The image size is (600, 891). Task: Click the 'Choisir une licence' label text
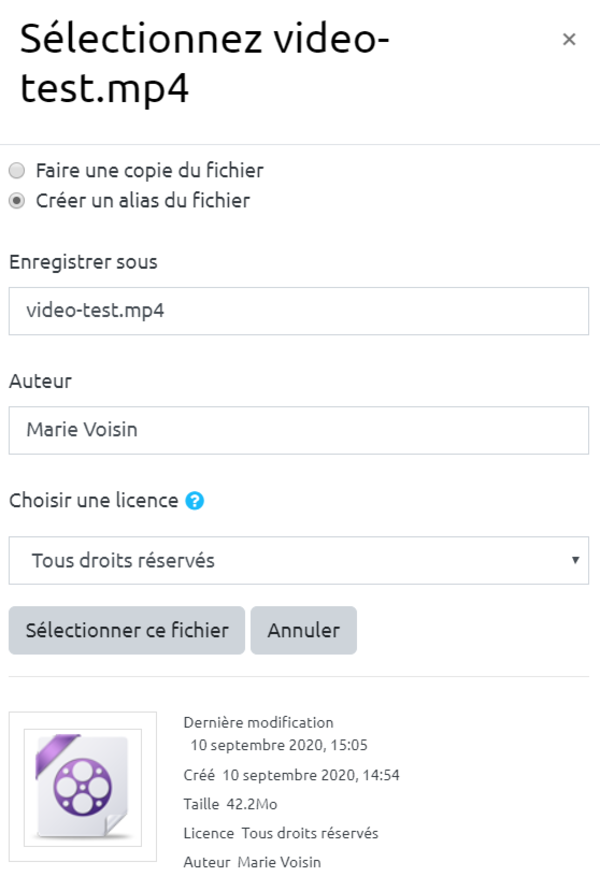click(x=94, y=500)
